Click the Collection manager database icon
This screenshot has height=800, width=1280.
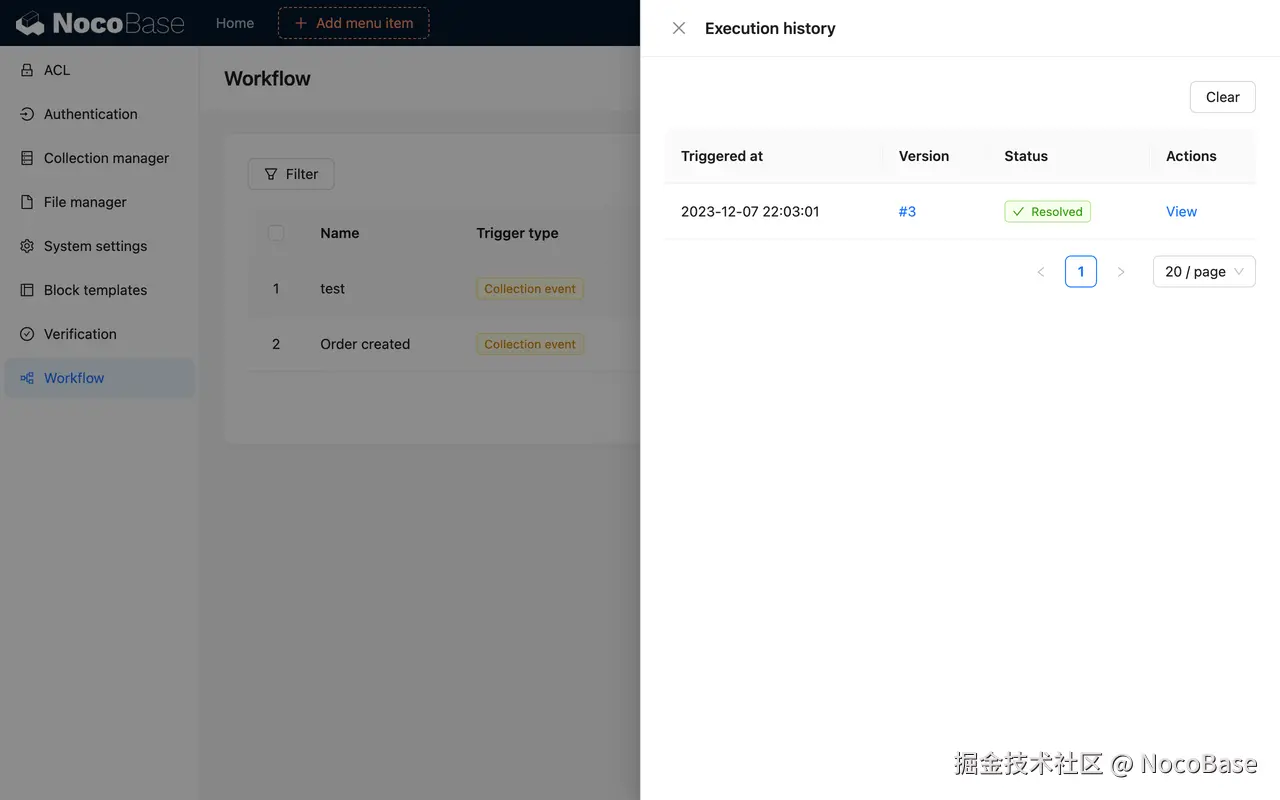27,158
